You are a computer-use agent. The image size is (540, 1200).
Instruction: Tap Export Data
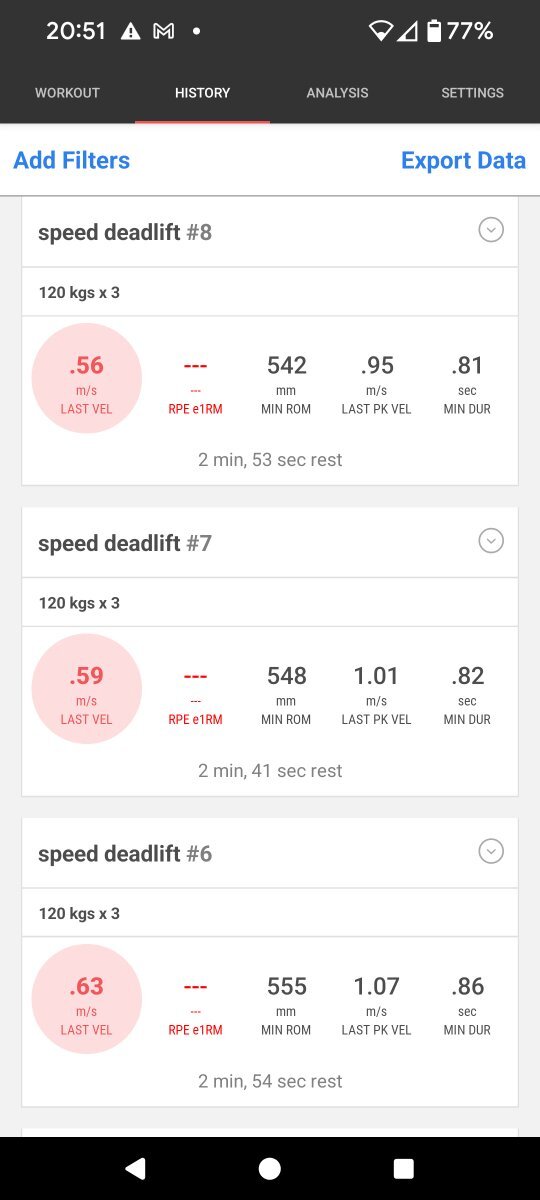(463, 160)
